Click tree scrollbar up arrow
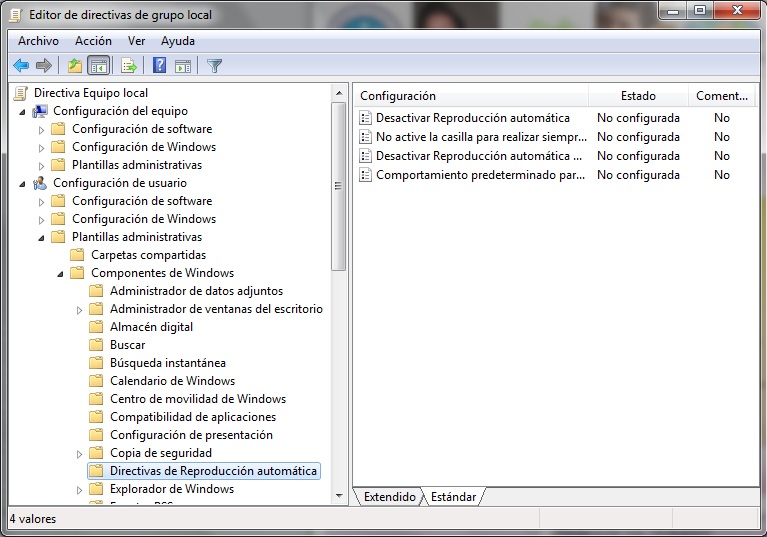Viewport: 767px width, 537px height. coord(339,93)
